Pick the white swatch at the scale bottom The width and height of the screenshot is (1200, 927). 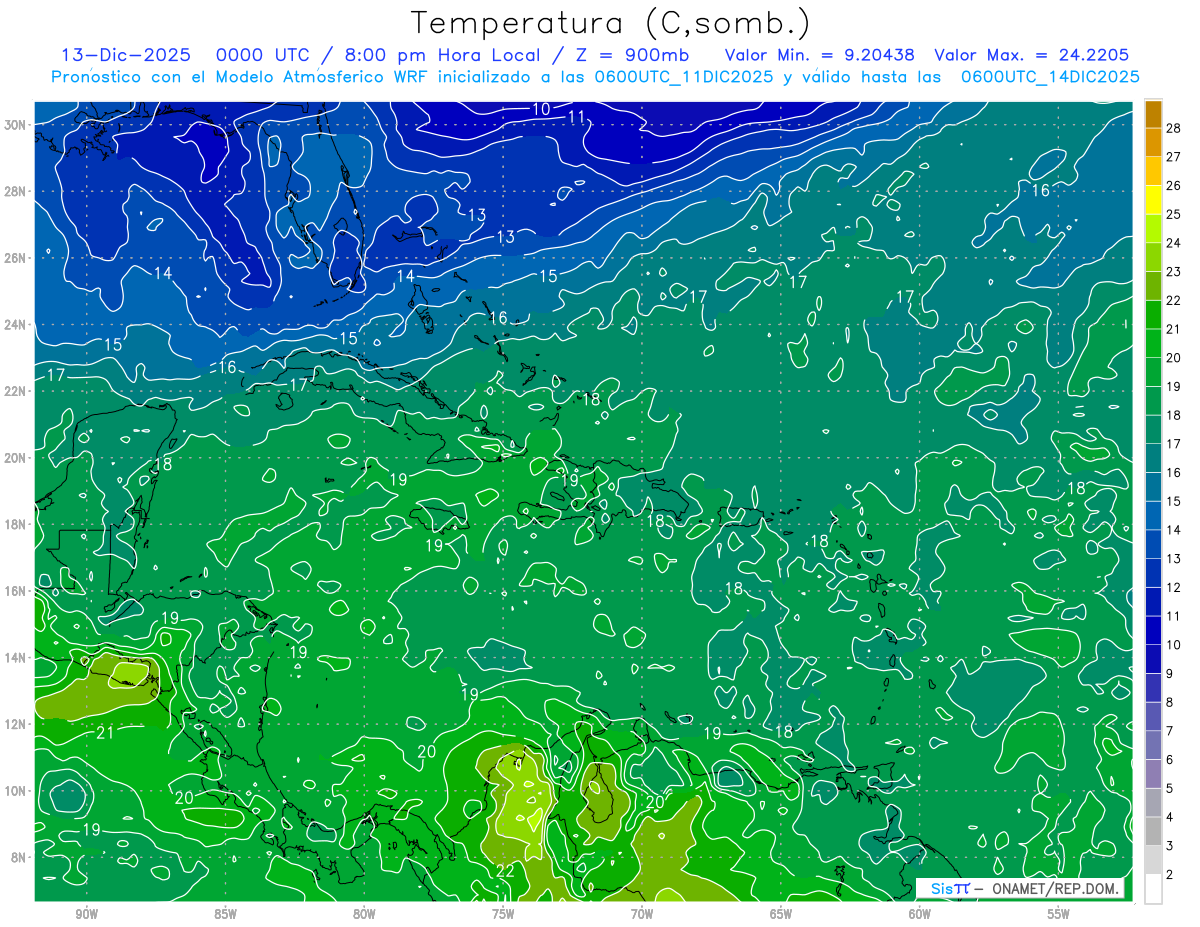click(1153, 888)
